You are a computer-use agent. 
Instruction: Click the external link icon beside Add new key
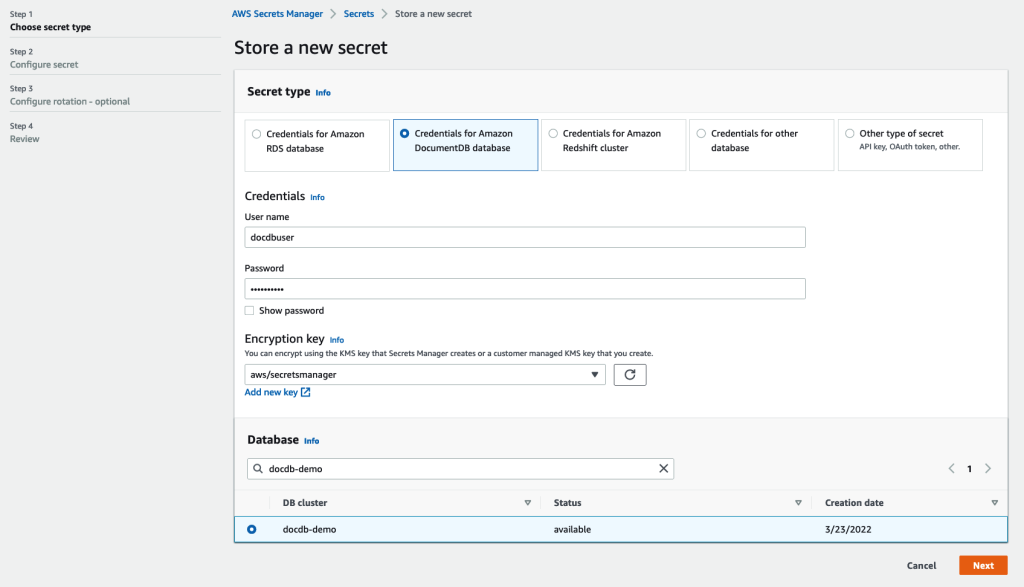point(306,393)
